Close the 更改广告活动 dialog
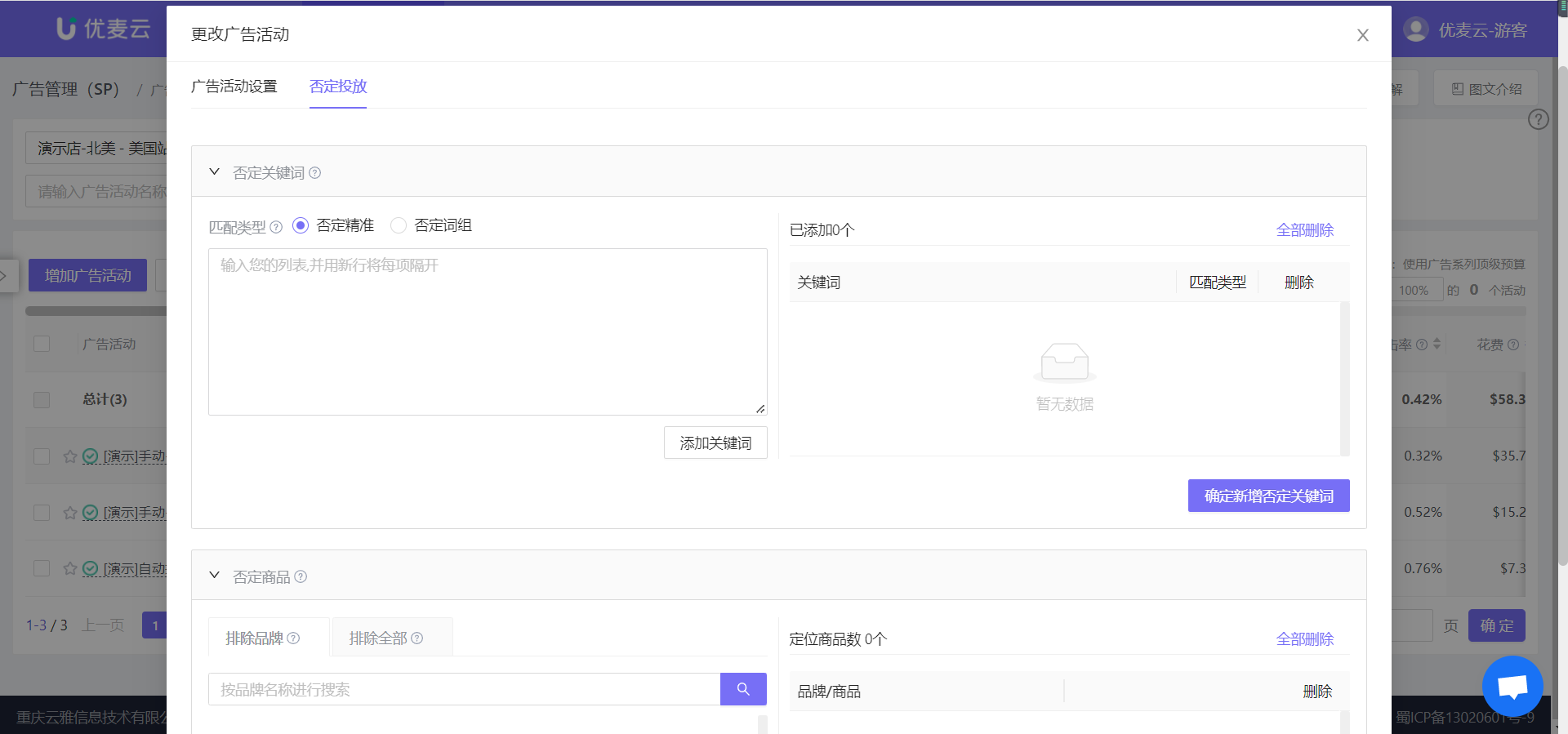The height and width of the screenshot is (734, 1568). pos(1362,35)
